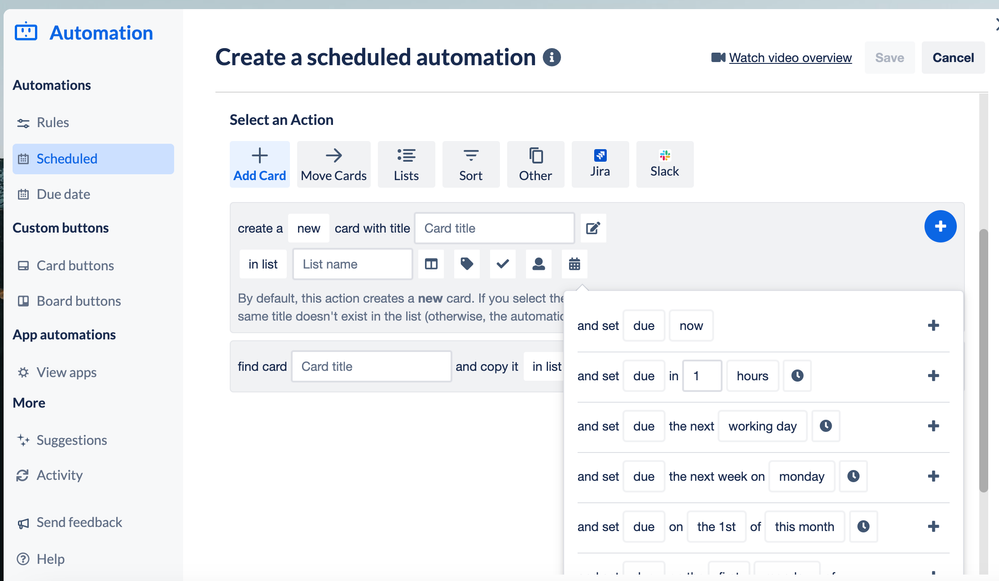The width and height of the screenshot is (999, 581).
Task: Open Scheduled automations in sidebar
Action: click(x=93, y=159)
